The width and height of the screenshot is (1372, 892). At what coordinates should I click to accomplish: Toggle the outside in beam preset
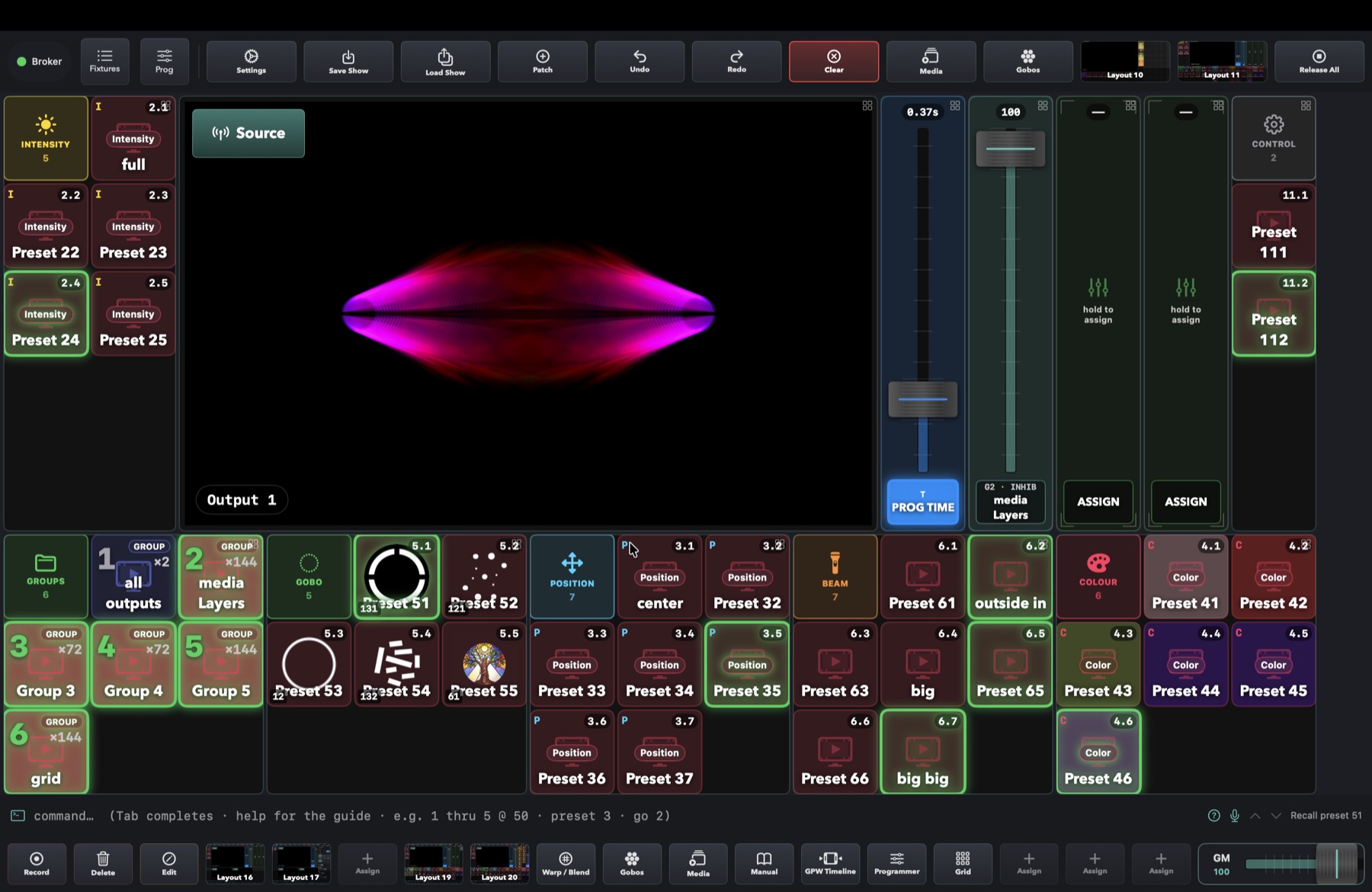[x=1010, y=576]
